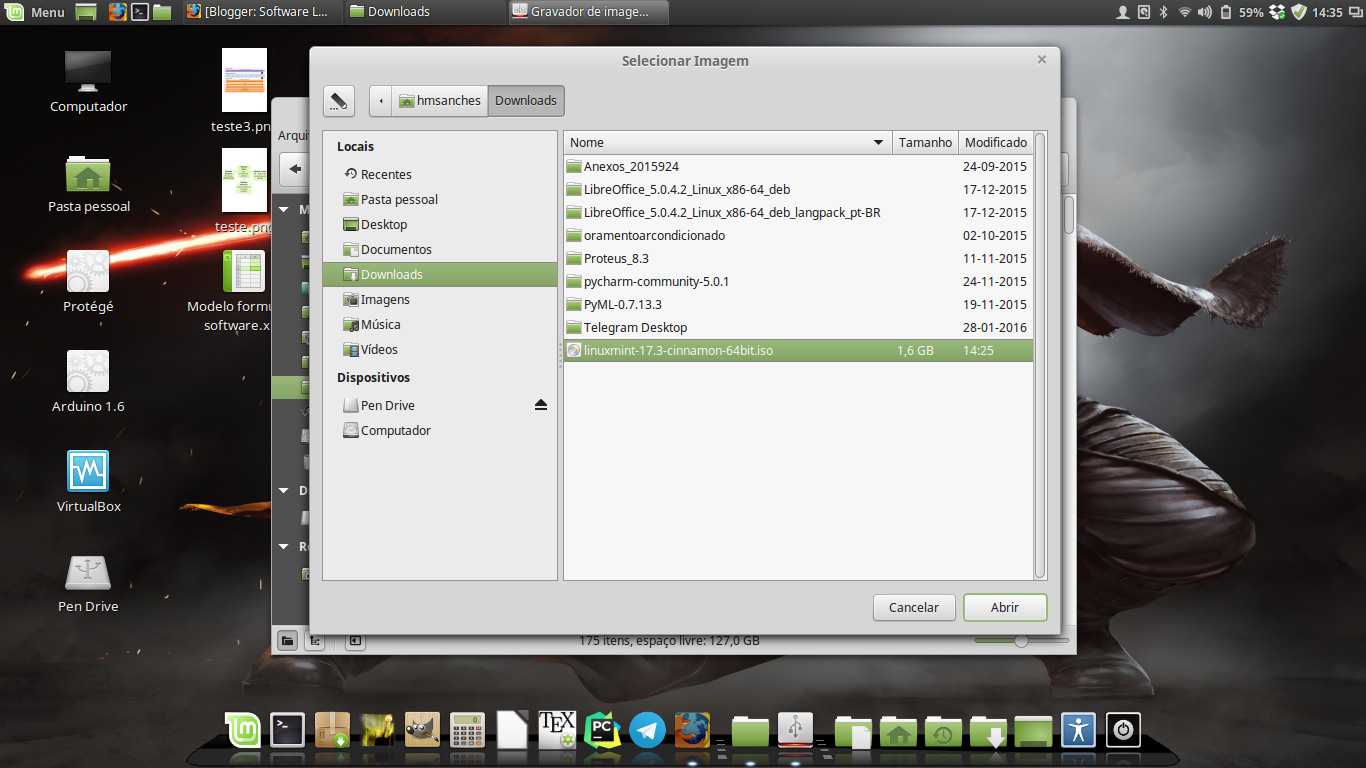Launch Firefox from the dock
The width and height of the screenshot is (1366, 768).
(692, 730)
